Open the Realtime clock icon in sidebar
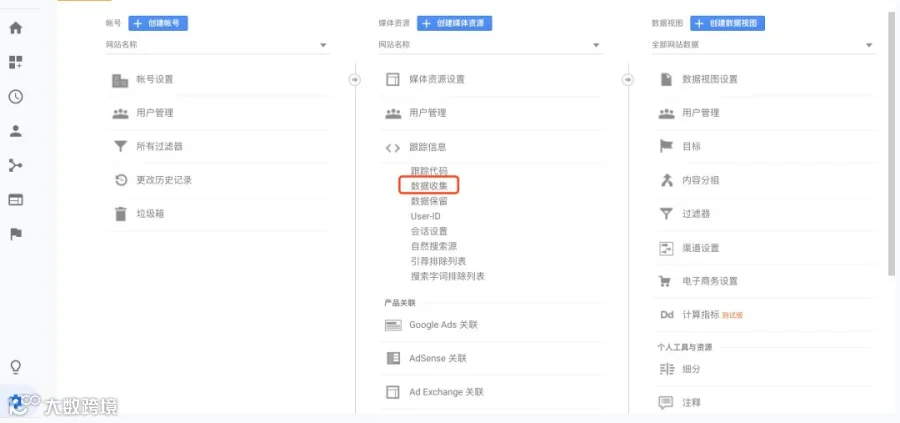 click(15, 96)
